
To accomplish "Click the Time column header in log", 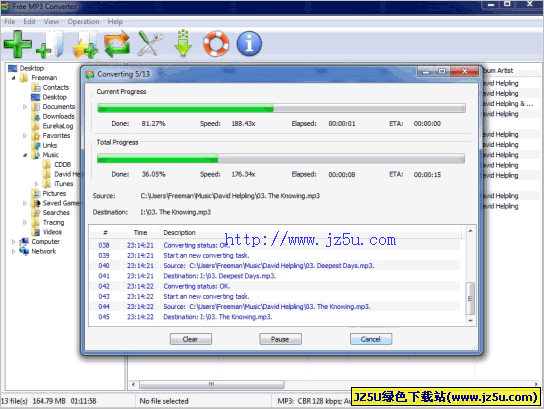I will pyautogui.click(x=141, y=233).
